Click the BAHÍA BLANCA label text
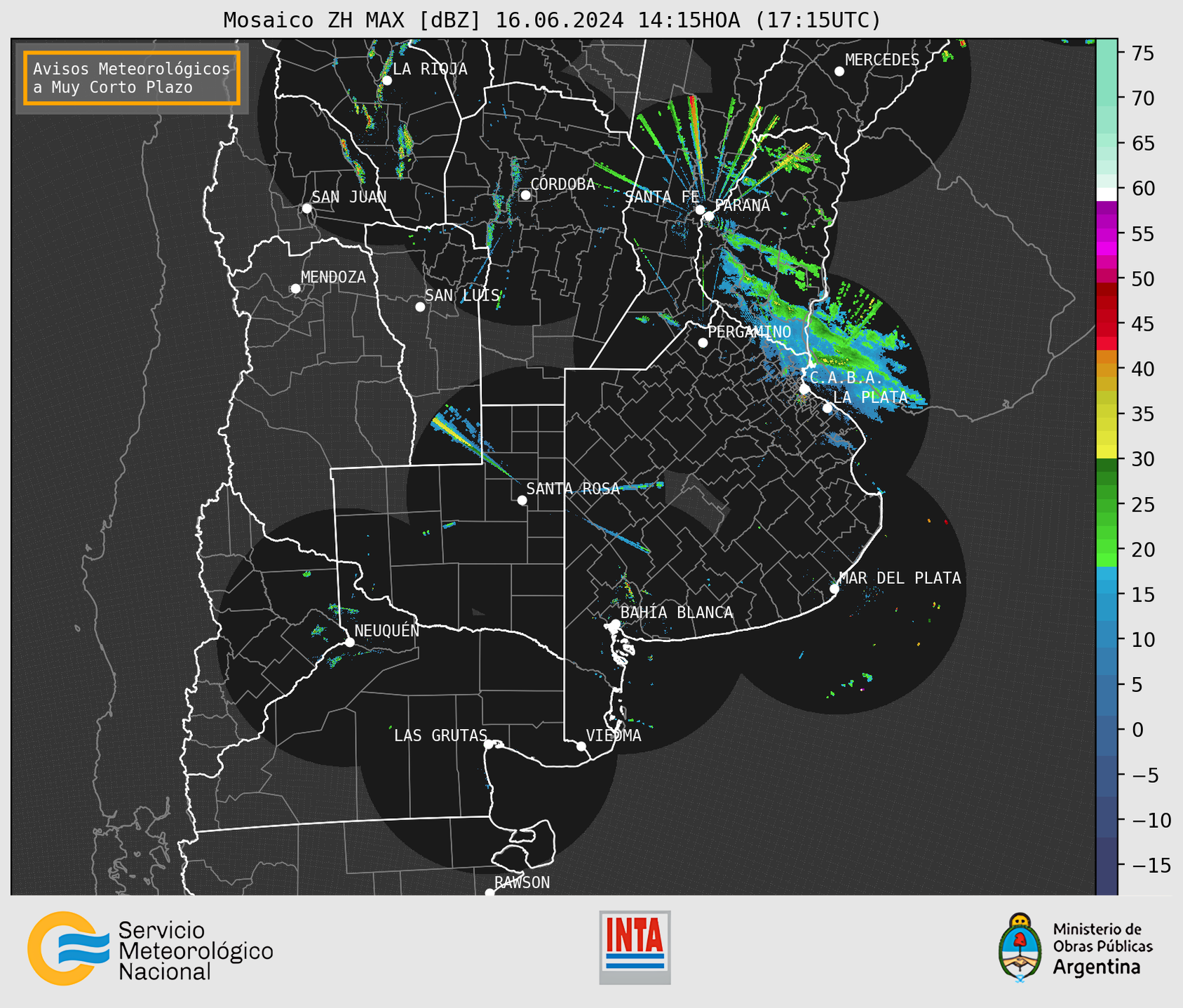Screen dimensions: 1183x1008 tap(677, 612)
